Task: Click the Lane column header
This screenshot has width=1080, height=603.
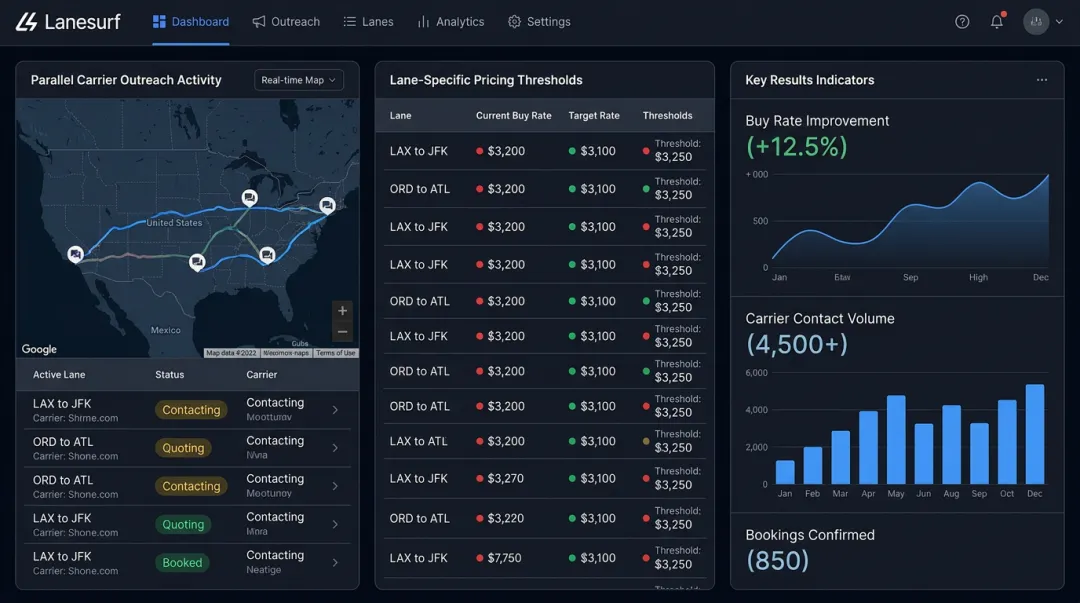Action: (400, 116)
